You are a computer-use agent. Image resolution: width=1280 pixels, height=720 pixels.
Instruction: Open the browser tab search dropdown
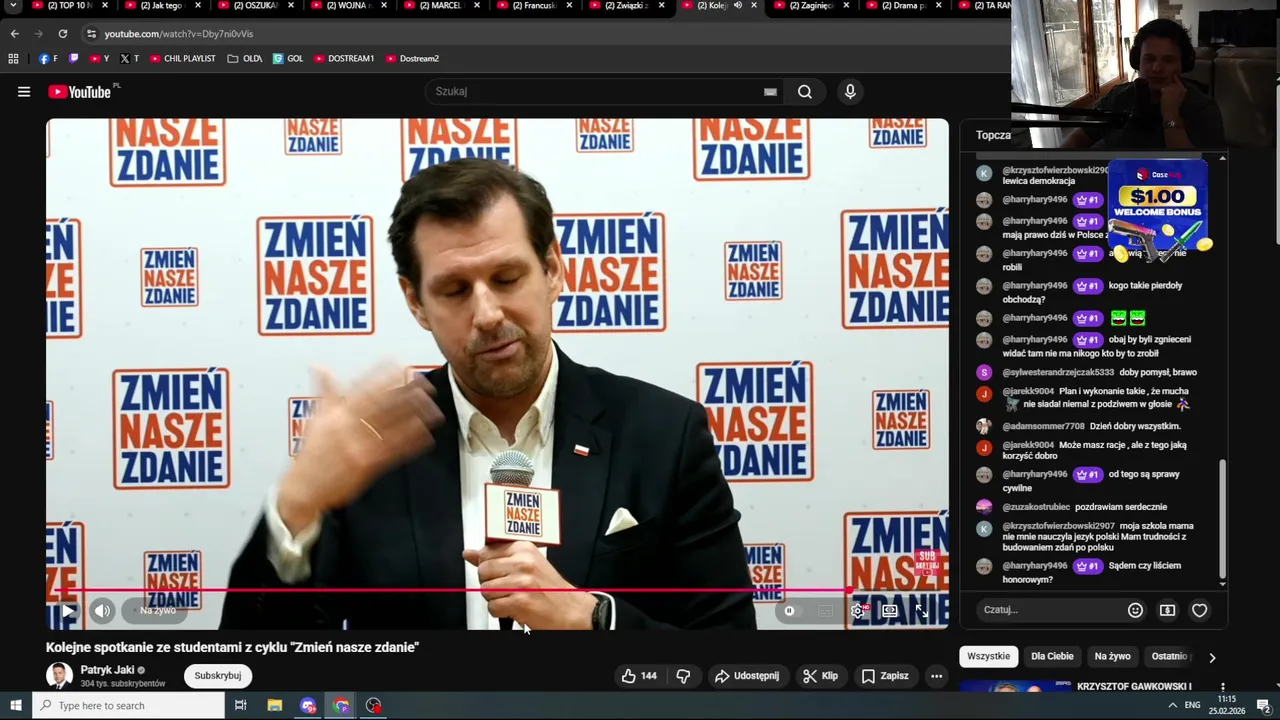click(x=12, y=6)
